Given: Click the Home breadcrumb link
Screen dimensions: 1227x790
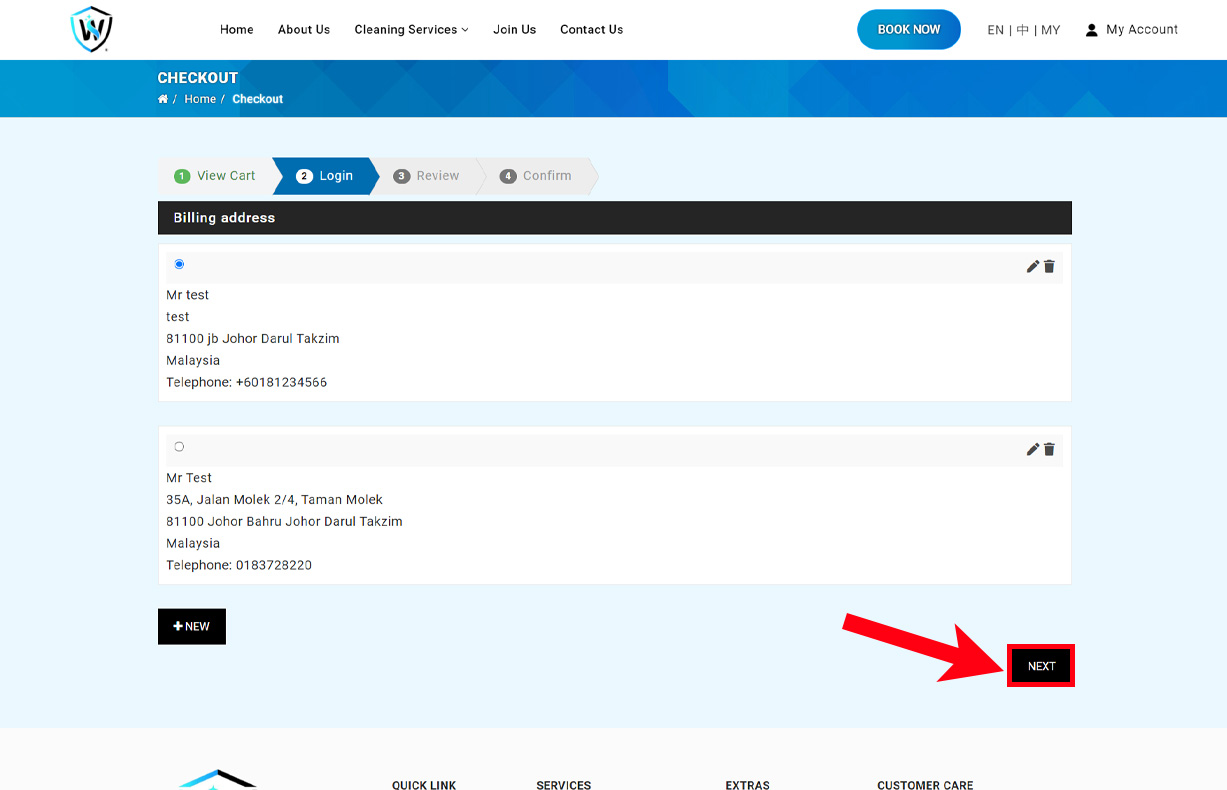Looking at the screenshot, I should click(x=200, y=99).
